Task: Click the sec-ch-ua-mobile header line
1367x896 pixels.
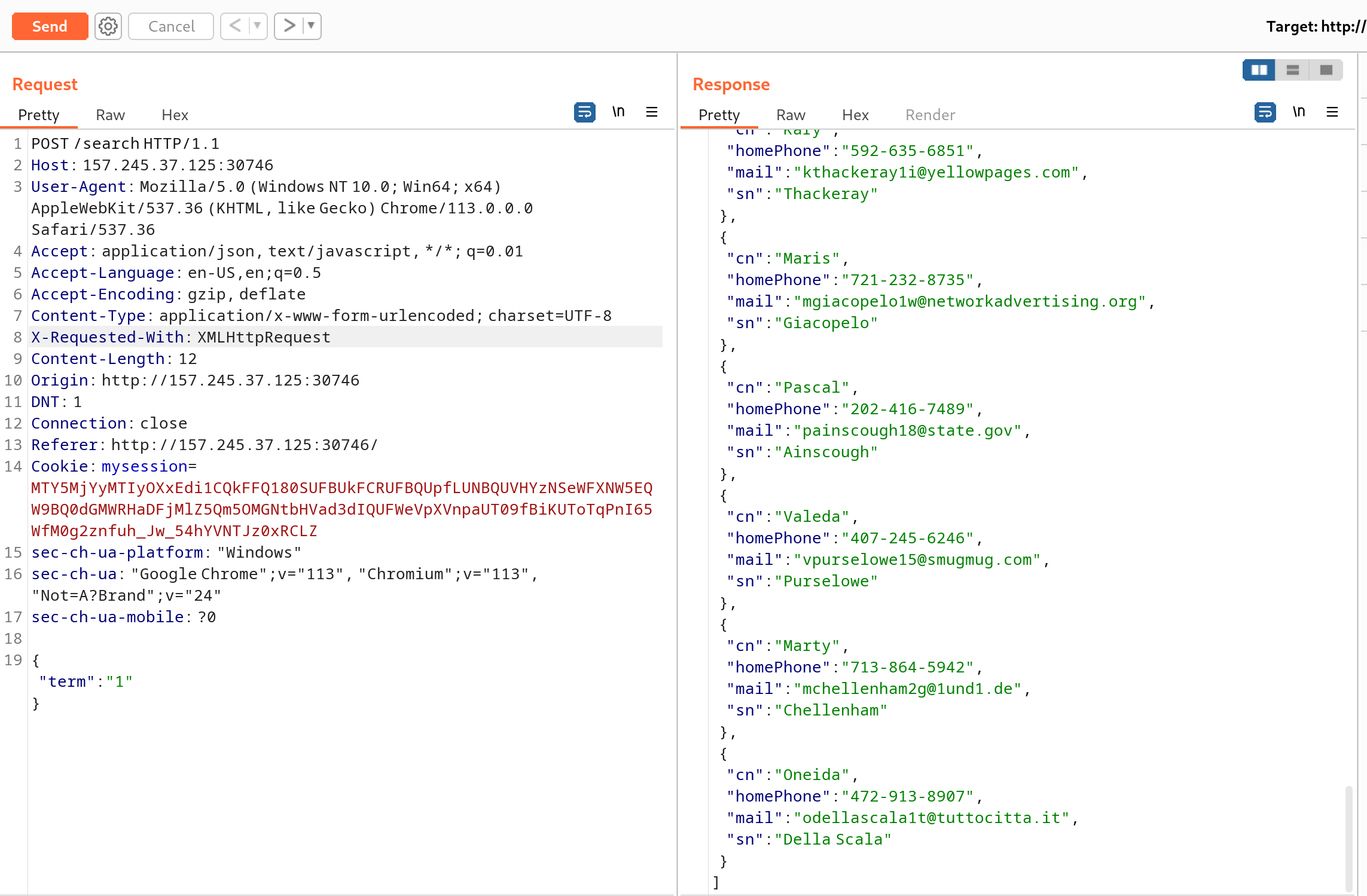Action: pyautogui.click(x=123, y=617)
